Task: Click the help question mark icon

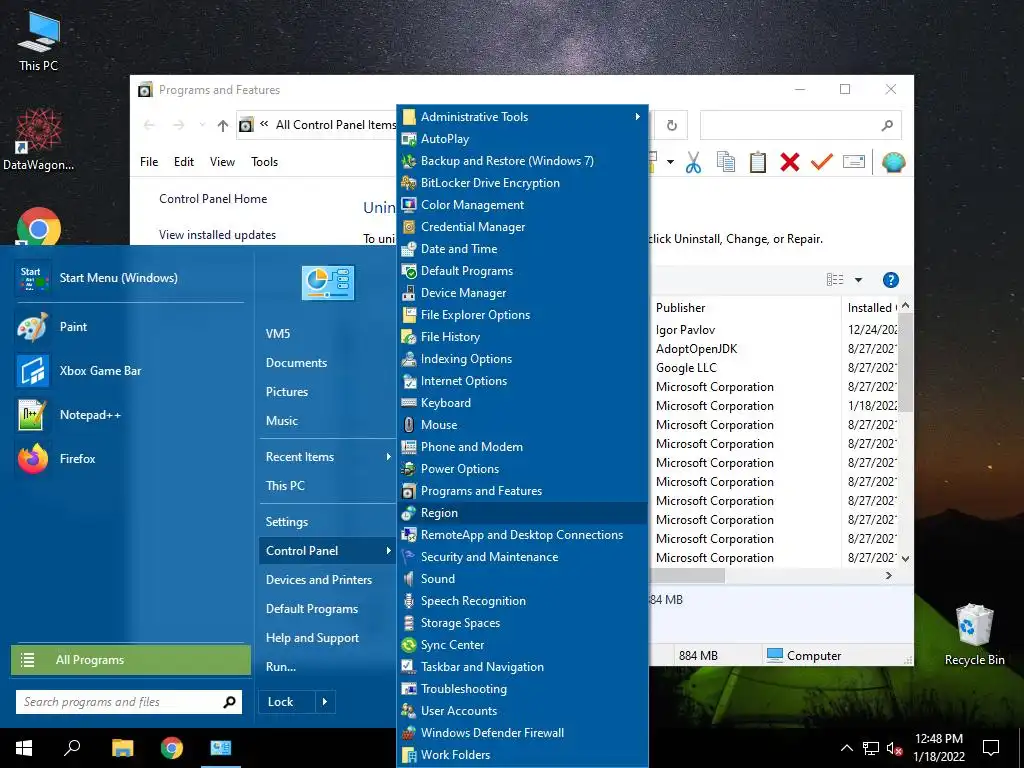Action: pos(891,280)
